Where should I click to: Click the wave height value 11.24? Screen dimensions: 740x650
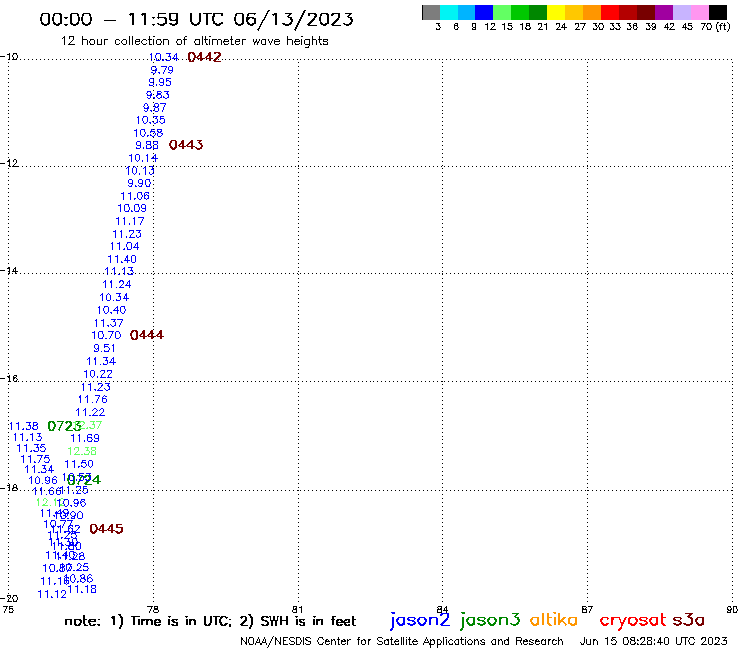(x=117, y=285)
